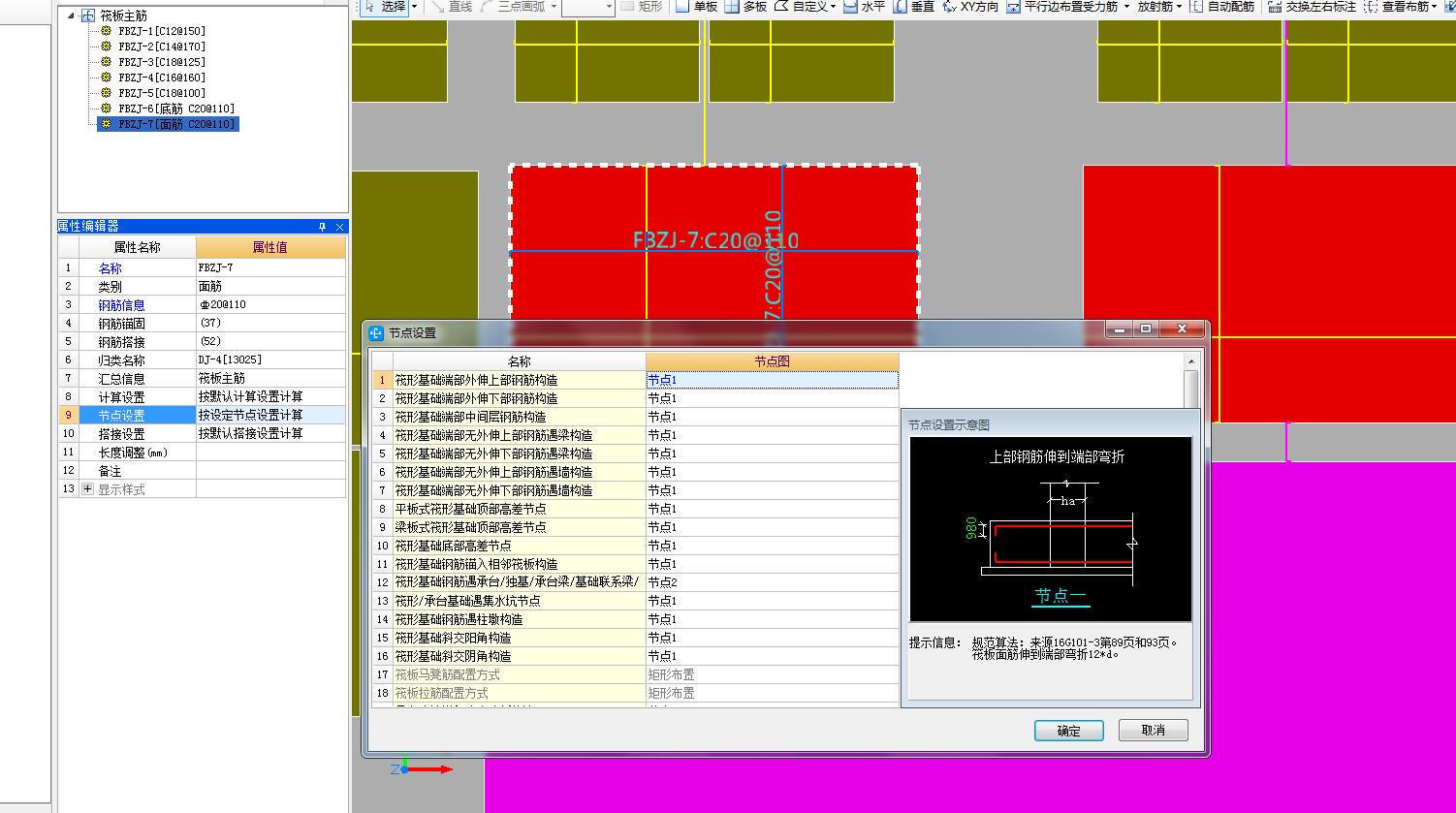Image resolution: width=1456 pixels, height=813 pixels.
Task: Pin the 属性编辑器 panel
Action: click(x=323, y=227)
